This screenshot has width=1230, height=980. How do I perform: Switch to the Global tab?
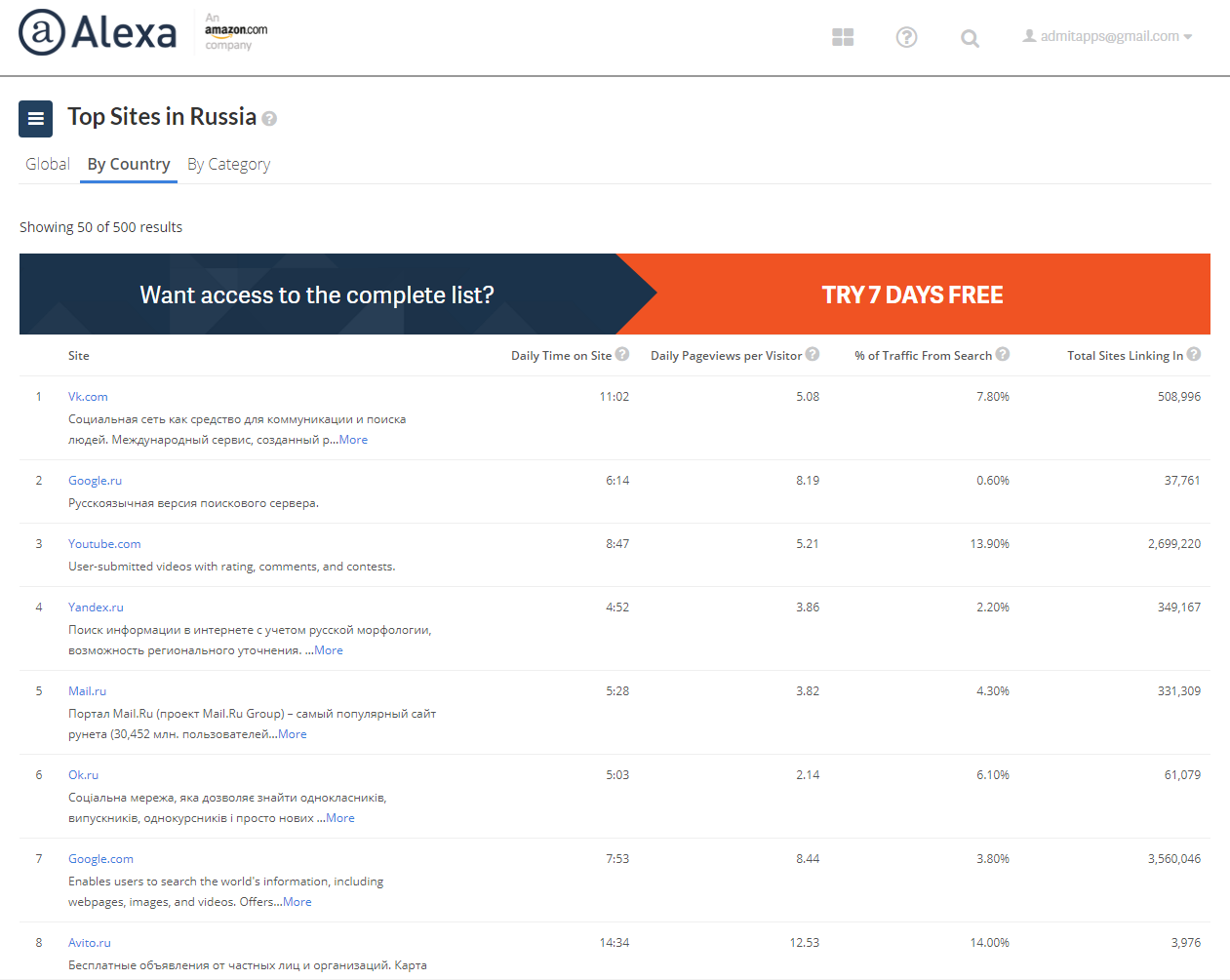click(48, 164)
